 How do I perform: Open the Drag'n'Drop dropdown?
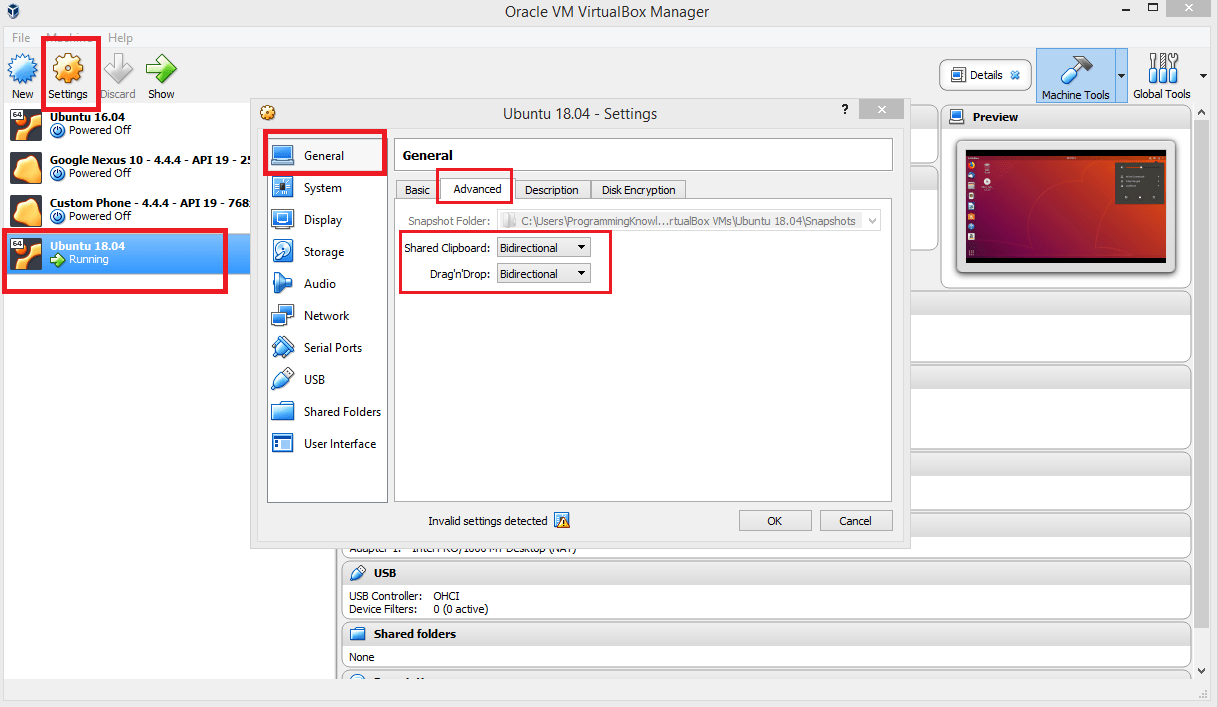click(544, 273)
